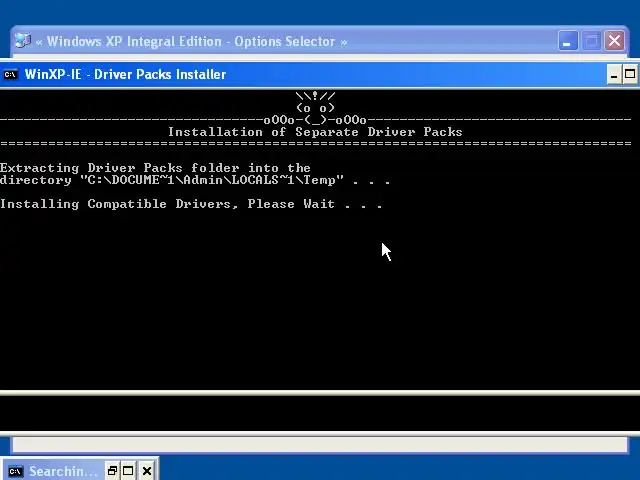Maximize the minimized 'Searchin...' window
The image size is (640, 480).
tap(128, 471)
